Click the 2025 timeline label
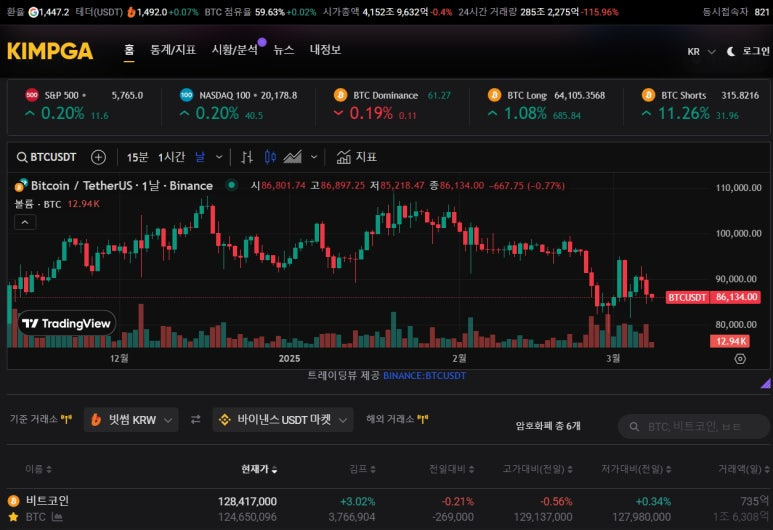The image size is (773, 530). (289, 358)
